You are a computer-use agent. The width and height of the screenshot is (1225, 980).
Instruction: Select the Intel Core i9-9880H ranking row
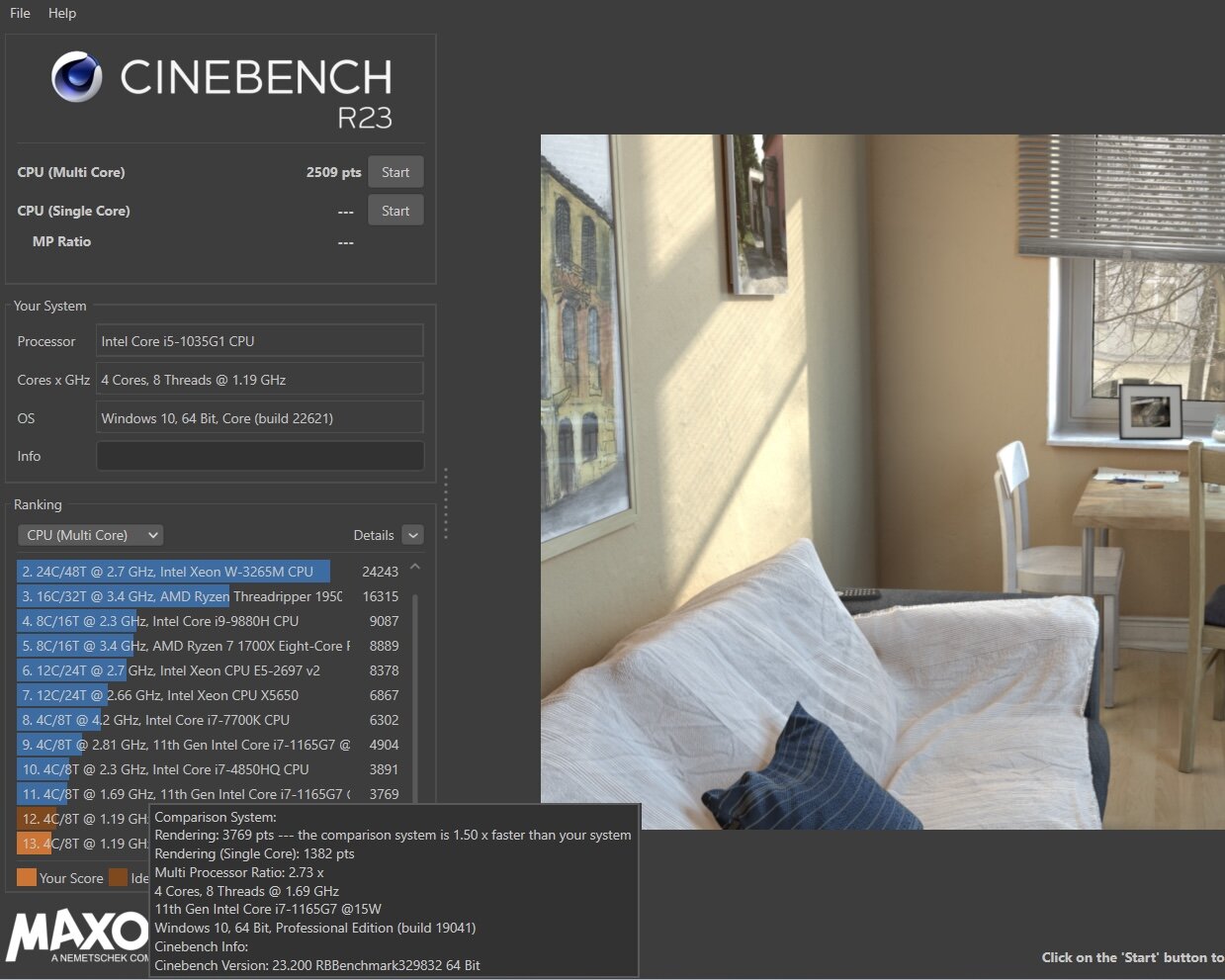209,621
